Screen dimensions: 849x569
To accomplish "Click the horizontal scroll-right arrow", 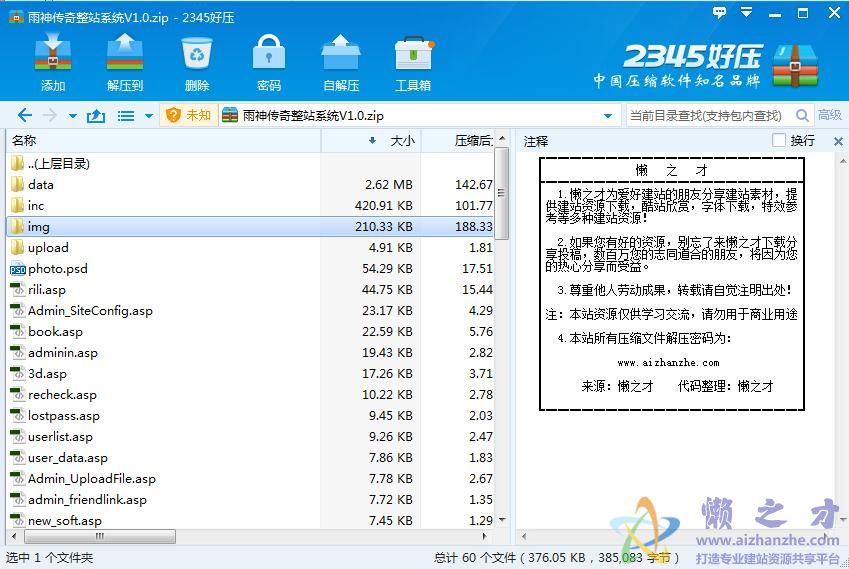I will [x=484, y=537].
